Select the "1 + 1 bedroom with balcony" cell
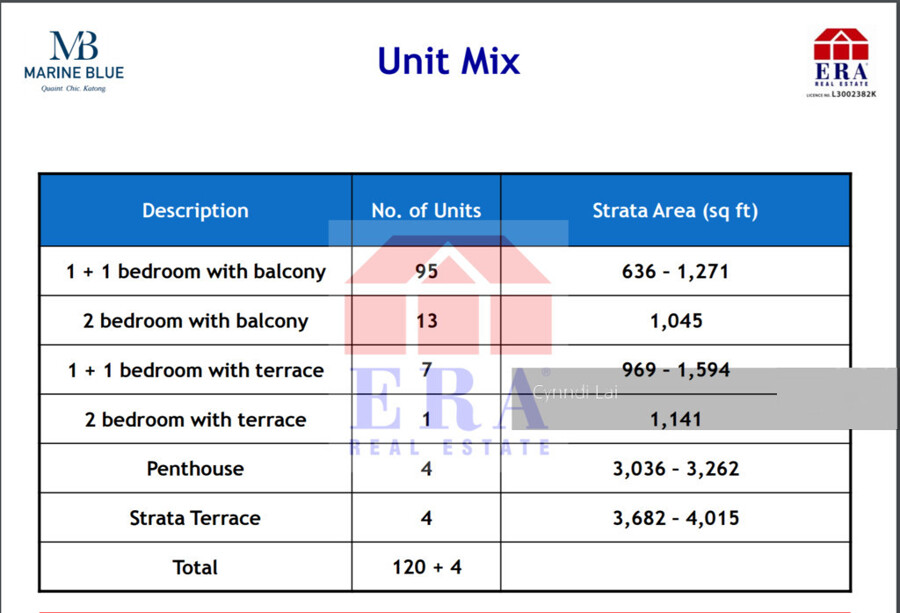The height and width of the screenshot is (613, 900). 196,271
